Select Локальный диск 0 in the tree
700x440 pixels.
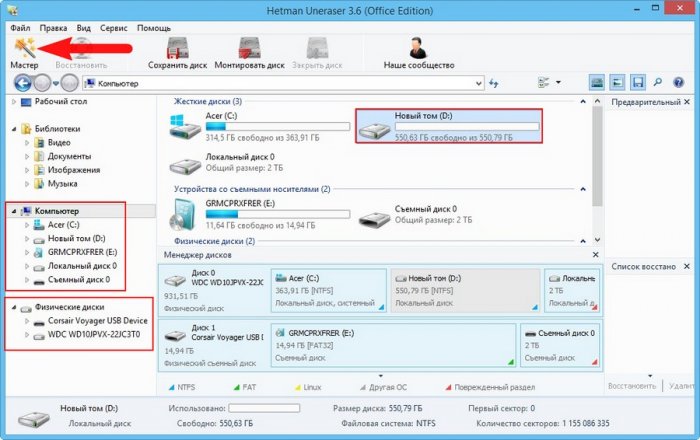pos(82,266)
